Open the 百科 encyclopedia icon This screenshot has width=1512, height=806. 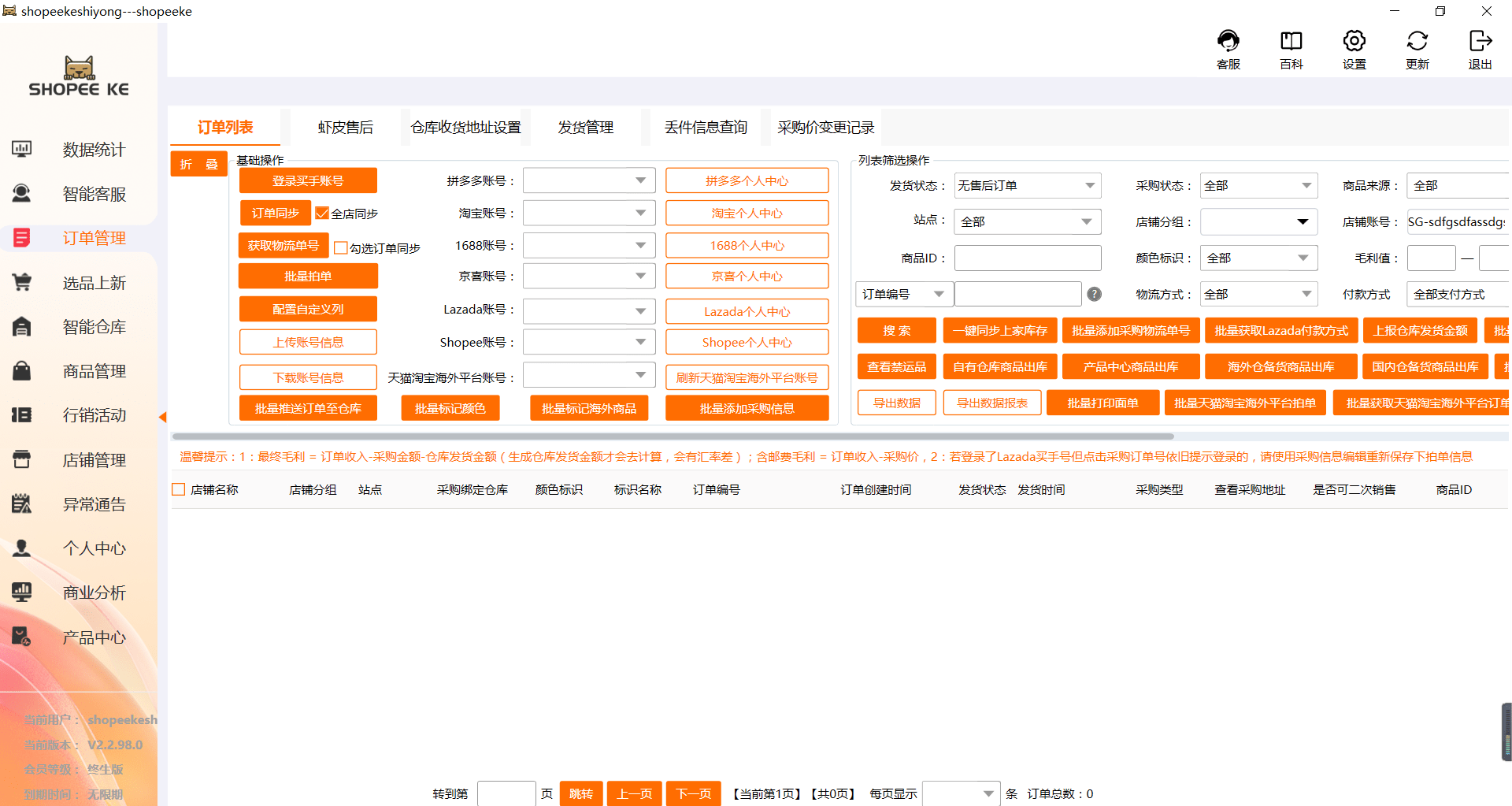coord(1291,41)
